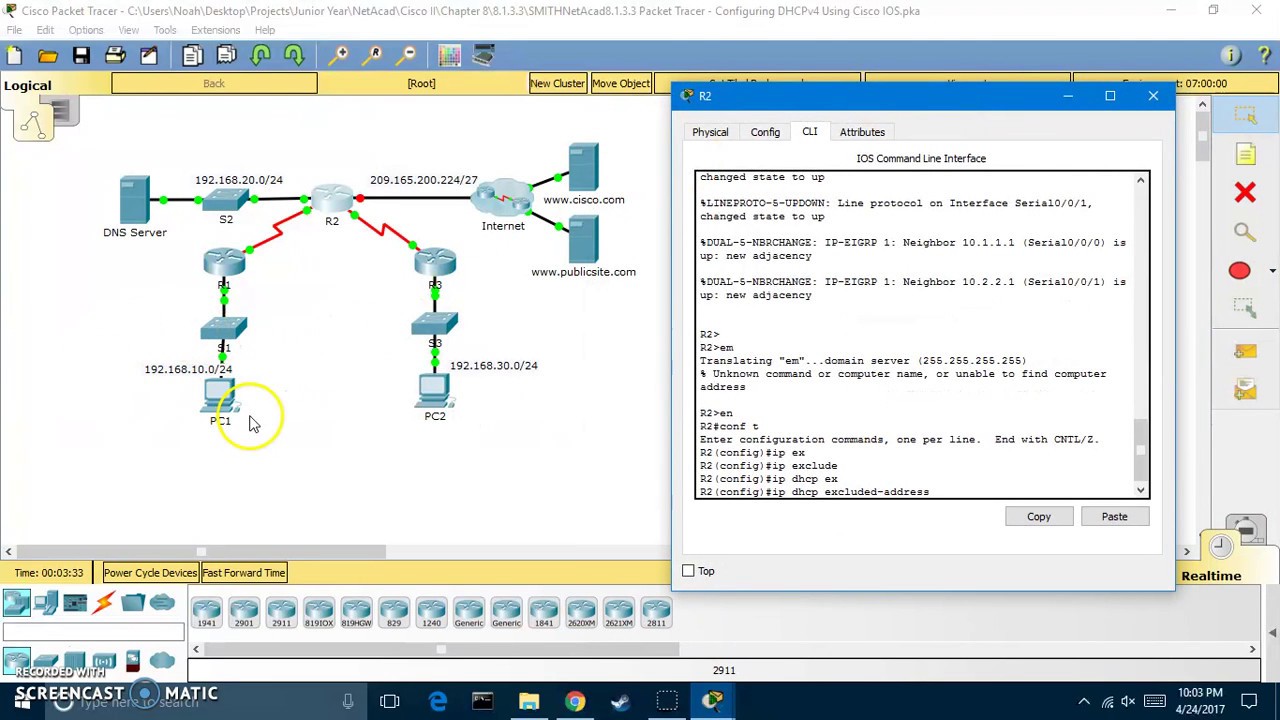This screenshot has height=720, width=1280.
Task: Activate the Inspect magnifier tool
Action: [1245, 232]
